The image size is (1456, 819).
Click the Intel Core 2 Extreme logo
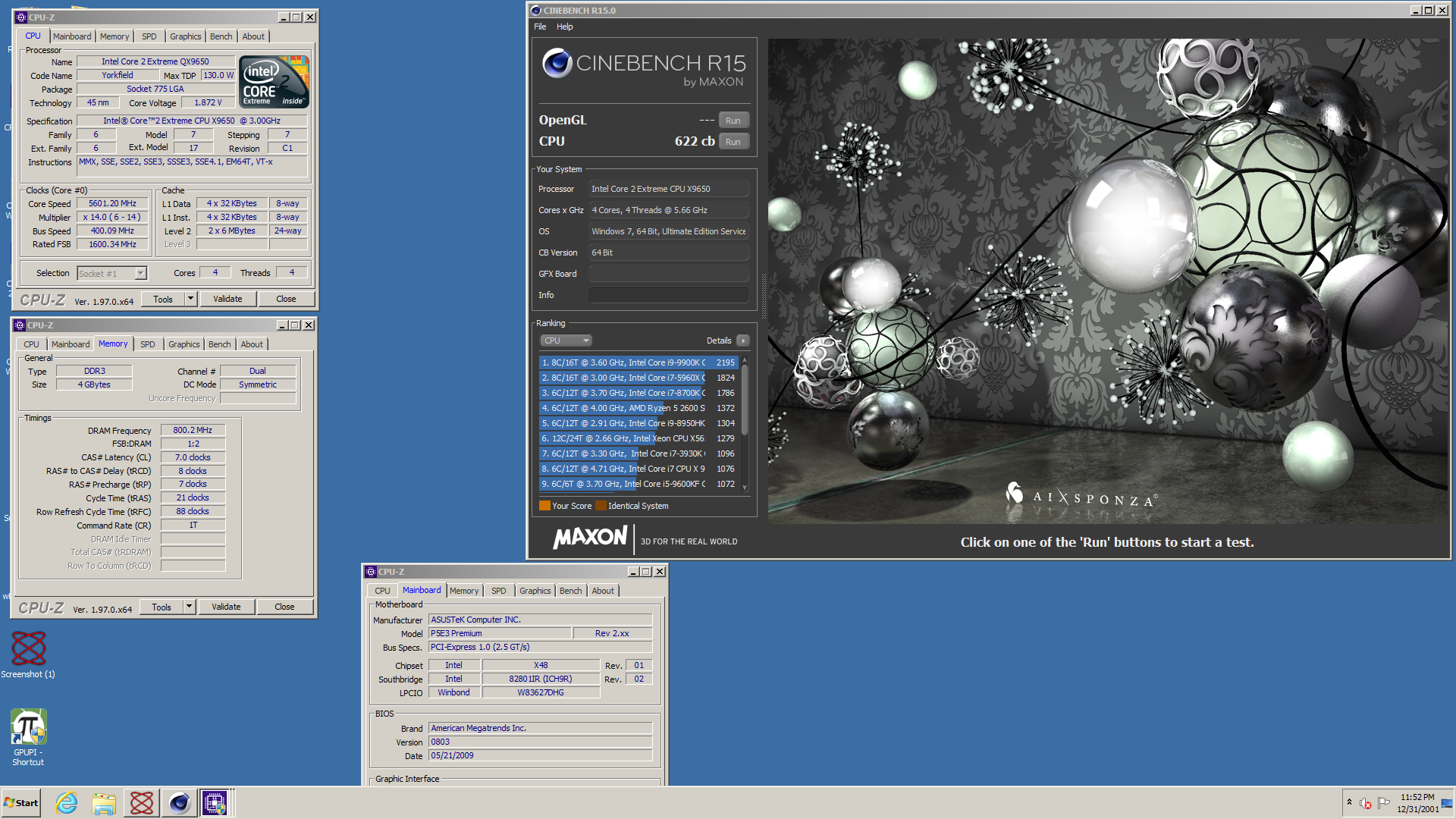tap(274, 81)
